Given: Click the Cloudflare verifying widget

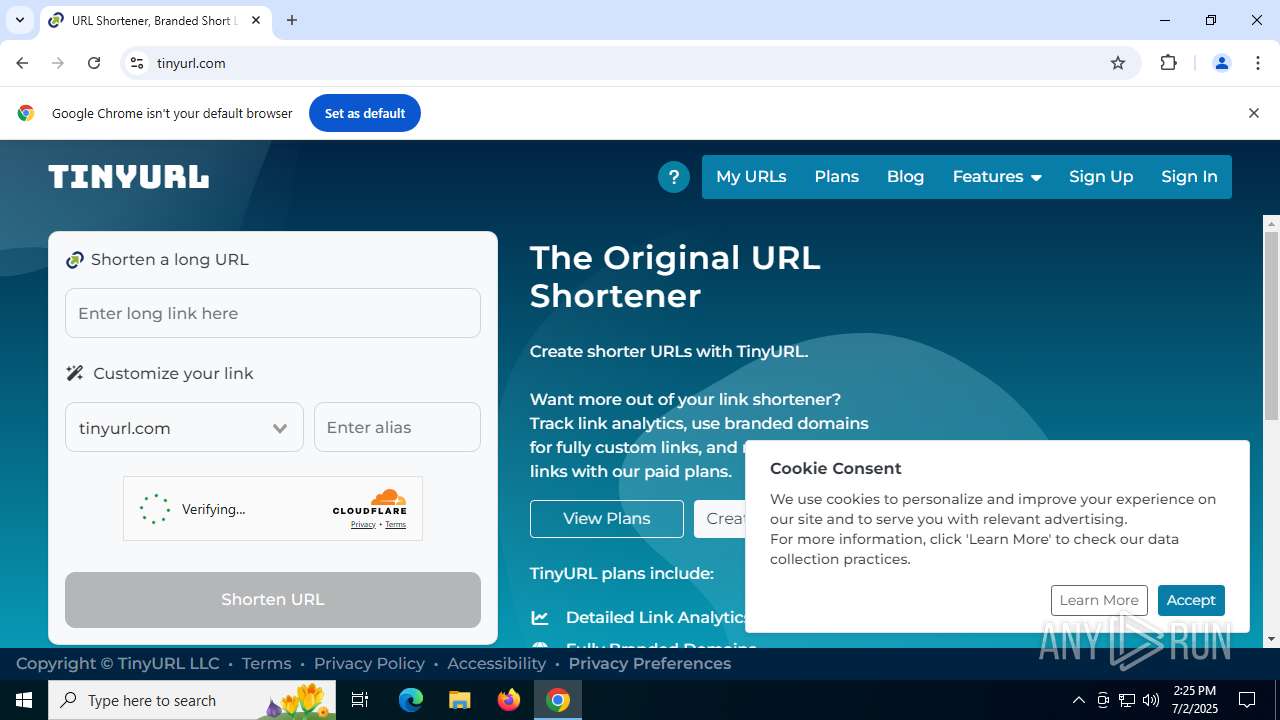Looking at the screenshot, I should [273, 509].
